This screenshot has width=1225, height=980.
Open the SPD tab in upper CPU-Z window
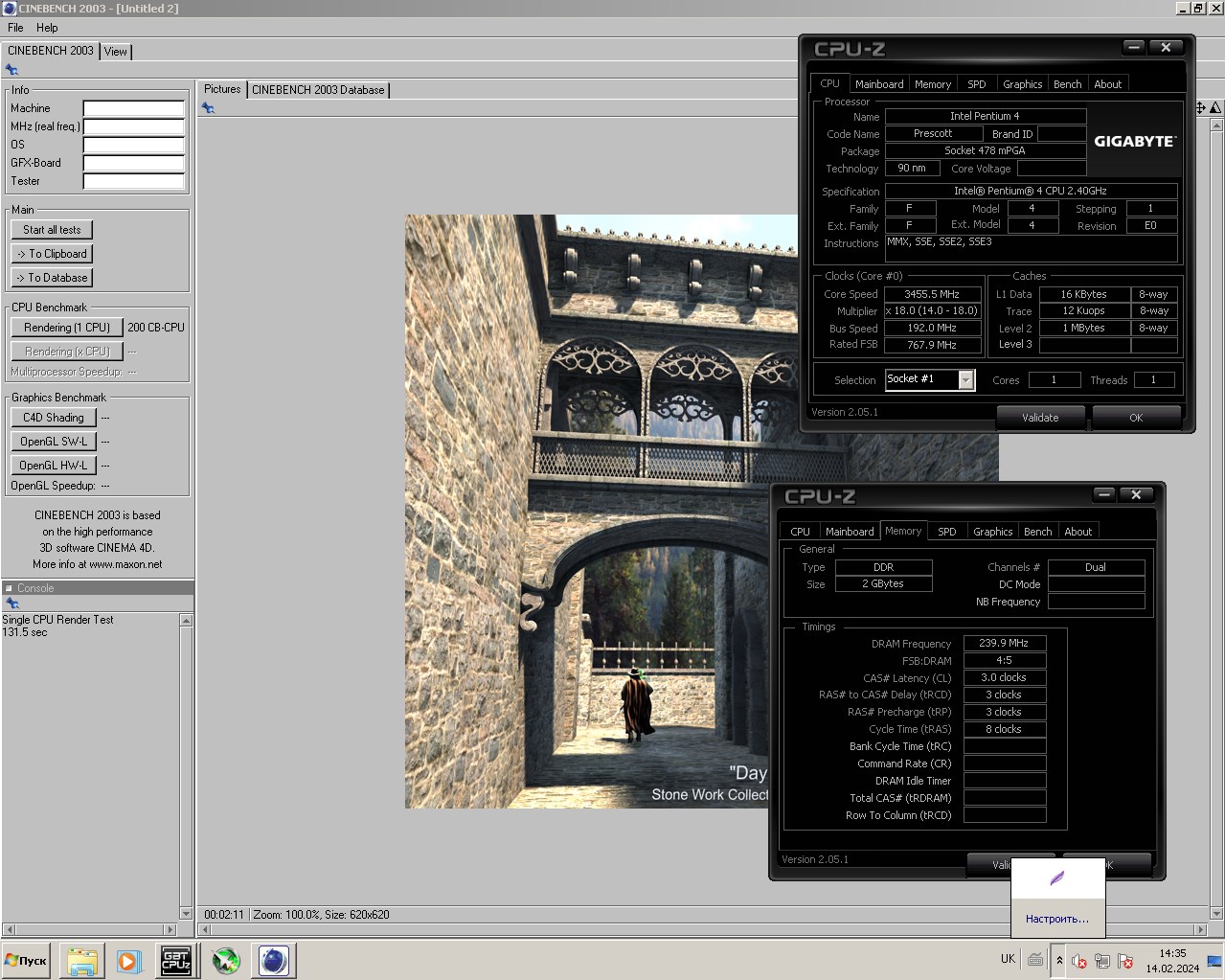tap(976, 84)
